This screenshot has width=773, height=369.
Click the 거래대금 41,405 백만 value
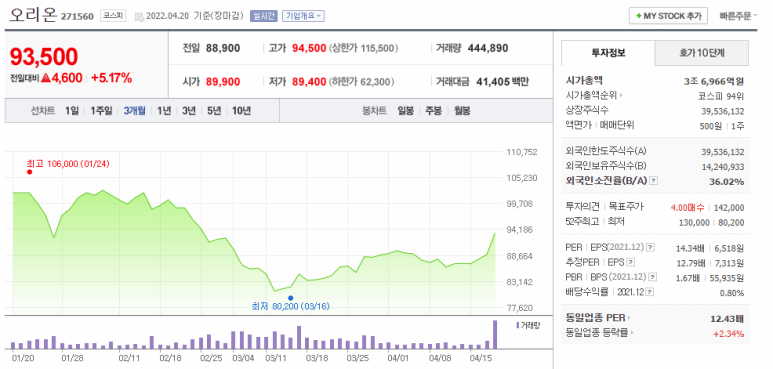[502, 82]
